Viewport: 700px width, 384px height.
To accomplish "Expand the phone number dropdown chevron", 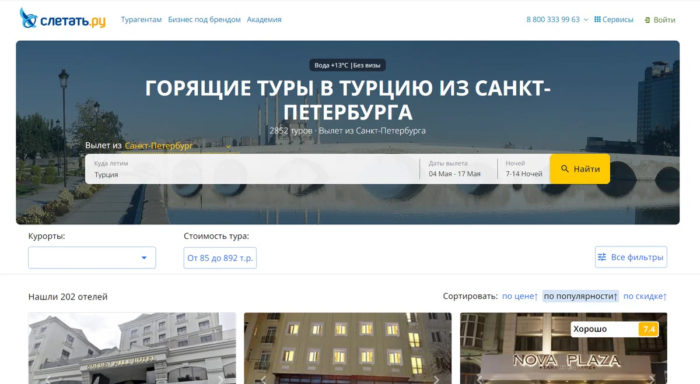I will (586, 20).
